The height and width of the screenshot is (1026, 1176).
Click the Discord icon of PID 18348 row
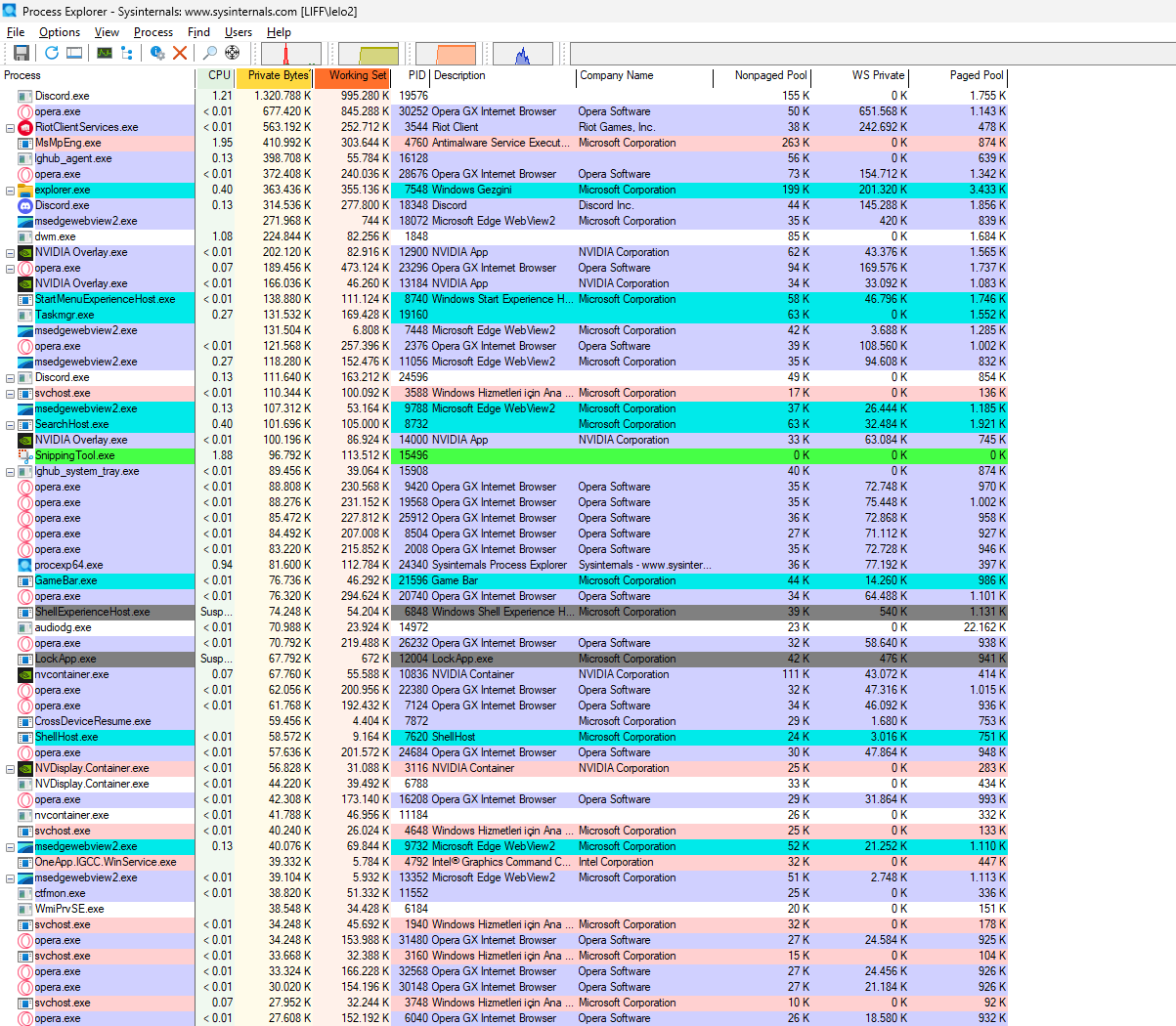point(25,205)
